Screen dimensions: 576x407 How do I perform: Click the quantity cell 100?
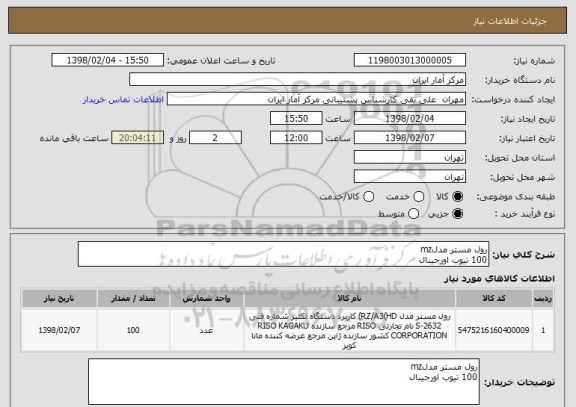133,330
